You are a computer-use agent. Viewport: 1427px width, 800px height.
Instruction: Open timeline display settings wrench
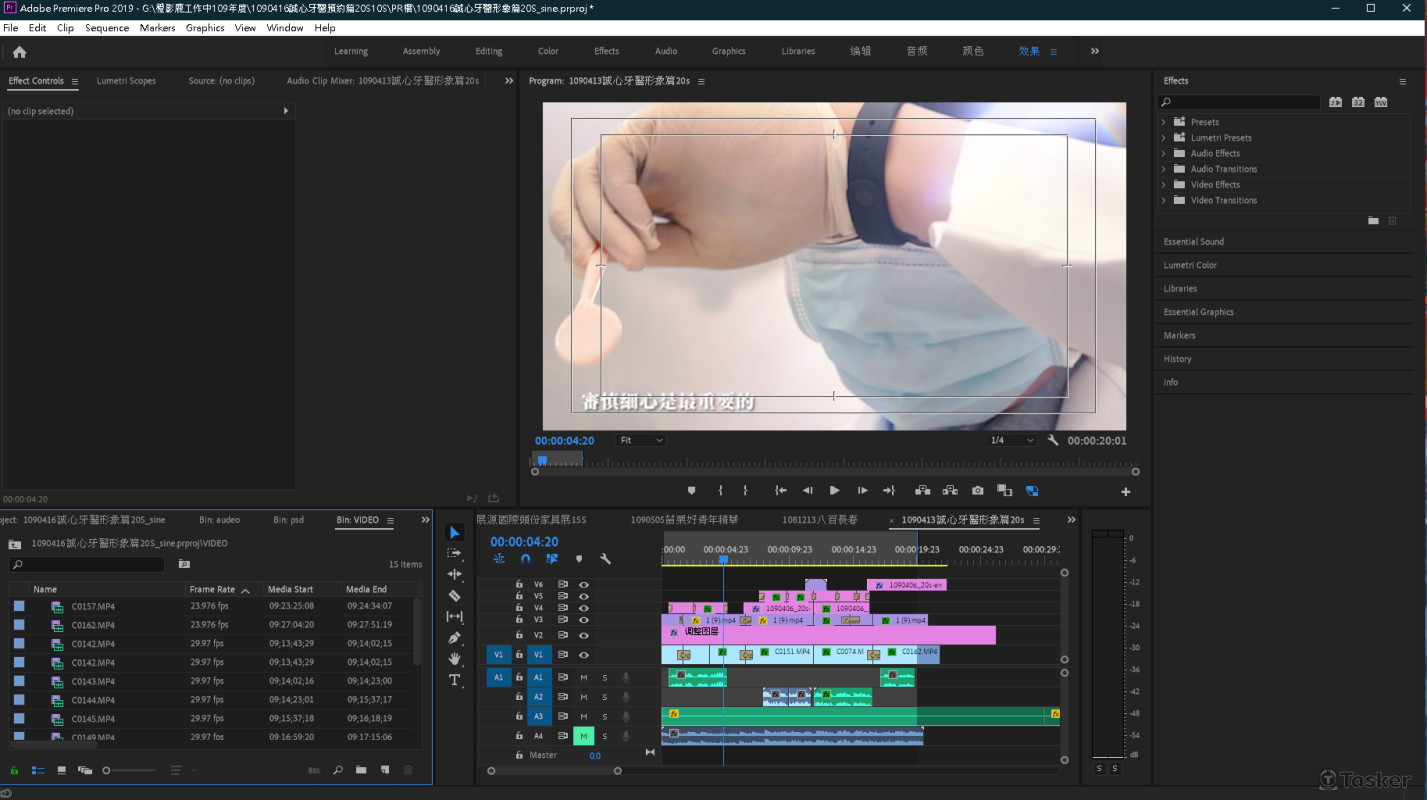(x=605, y=559)
